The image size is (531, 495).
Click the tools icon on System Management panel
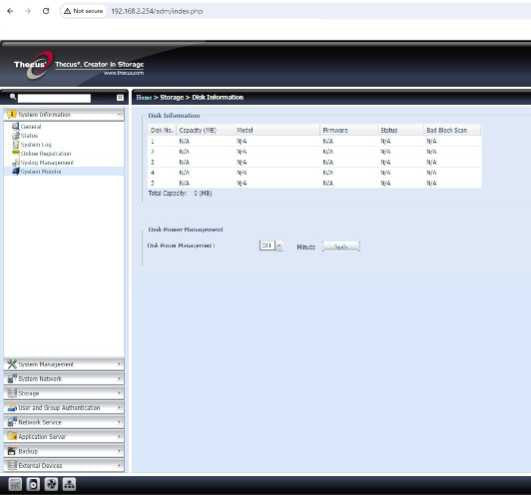[12, 364]
